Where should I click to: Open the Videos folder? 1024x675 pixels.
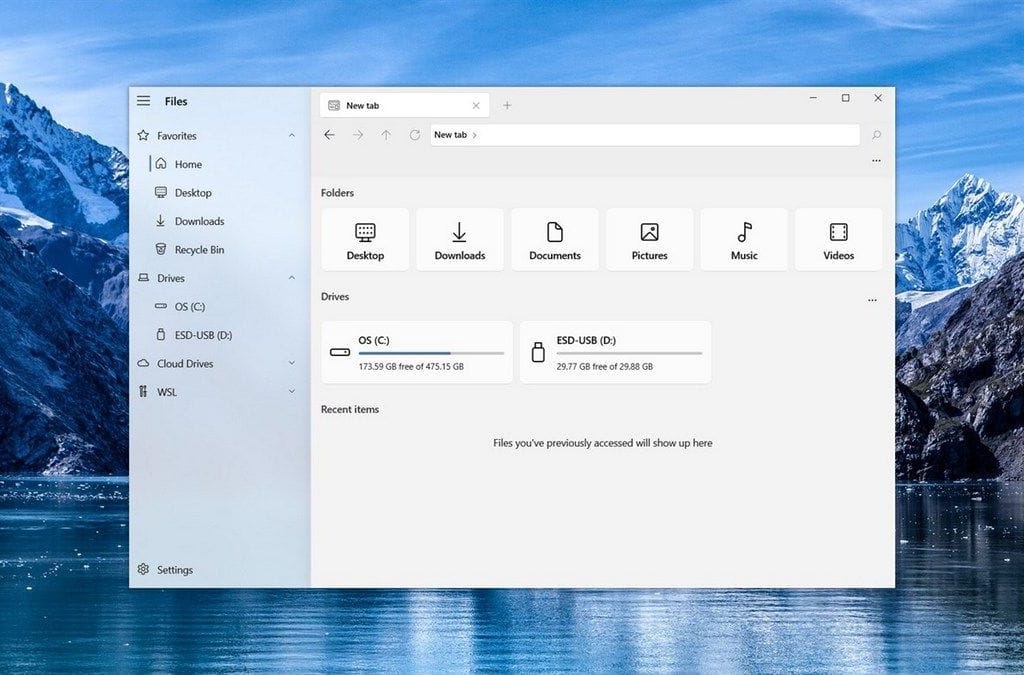click(x=838, y=238)
